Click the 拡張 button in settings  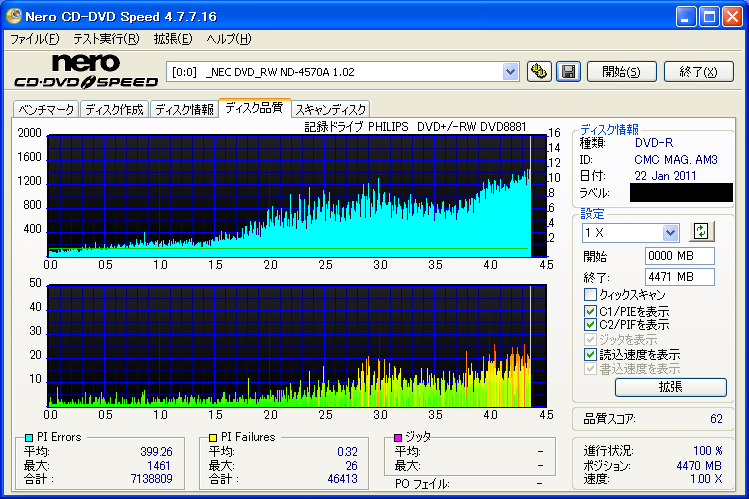pyautogui.click(x=671, y=387)
